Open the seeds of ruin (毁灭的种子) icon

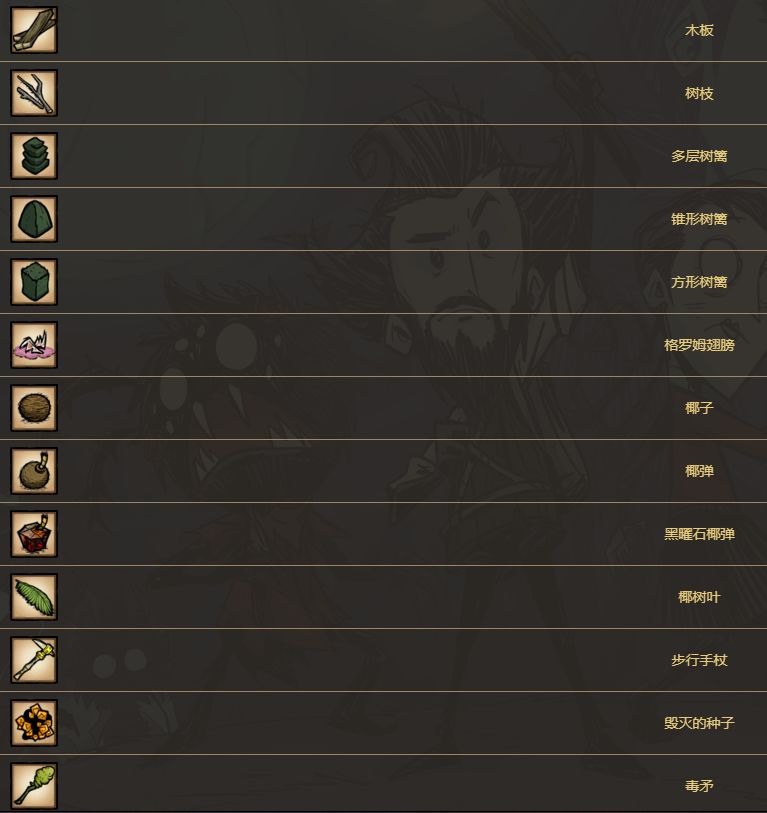pyautogui.click(x=34, y=723)
